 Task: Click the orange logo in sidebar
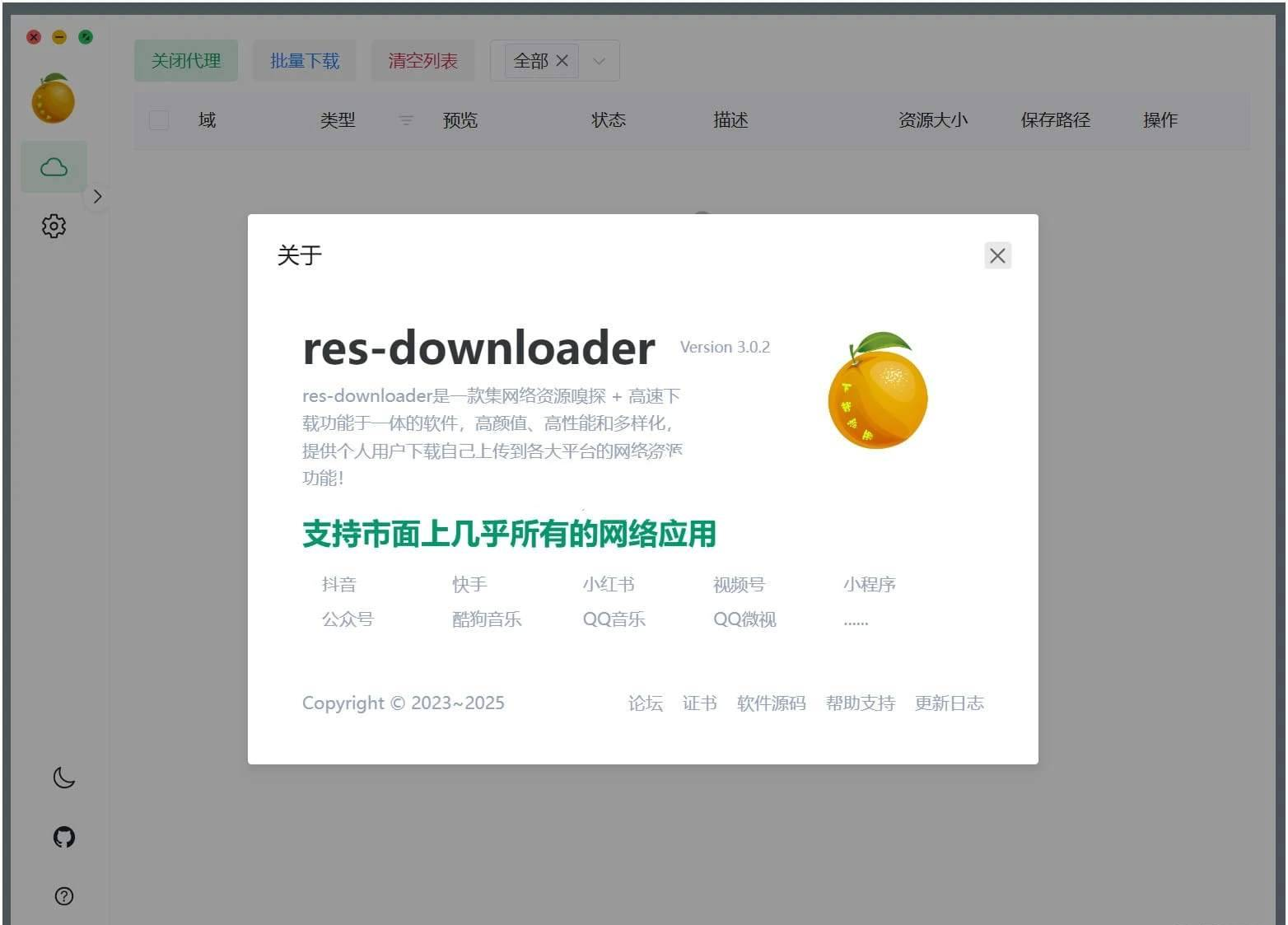(54, 100)
